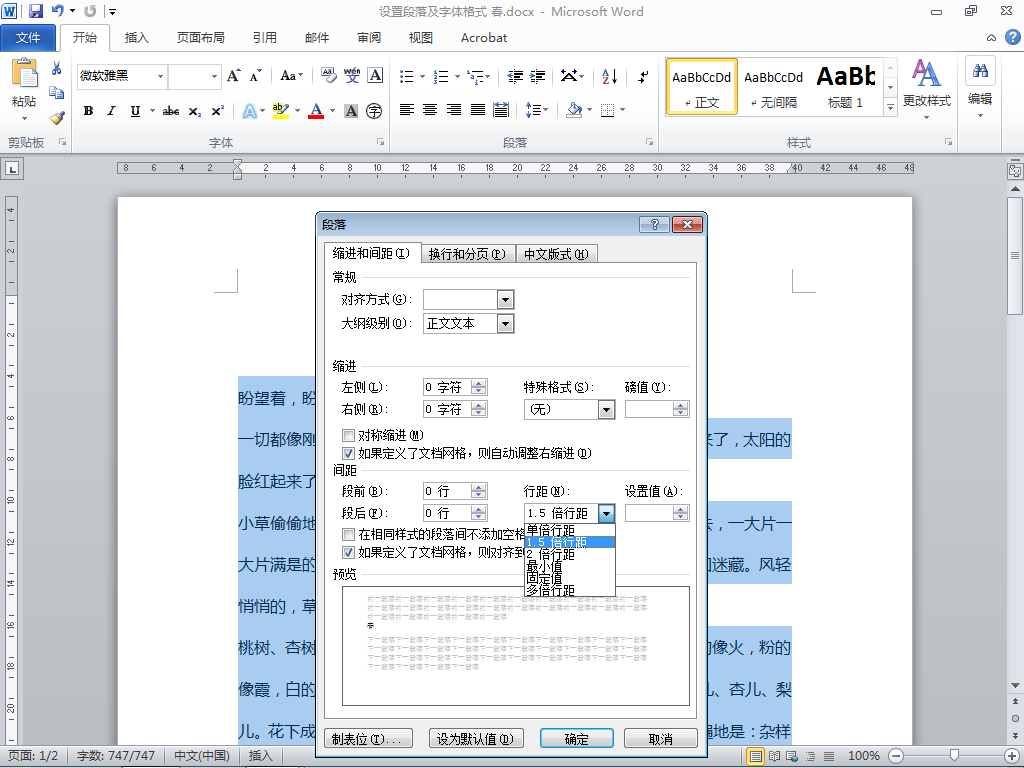Click Set As Default button
Viewport: 1024px width, 768px height.
(x=475, y=739)
